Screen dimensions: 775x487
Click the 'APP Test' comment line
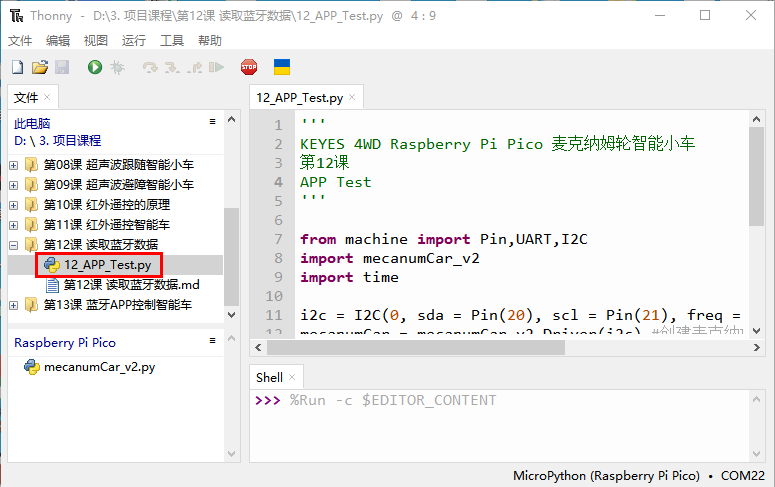point(336,182)
